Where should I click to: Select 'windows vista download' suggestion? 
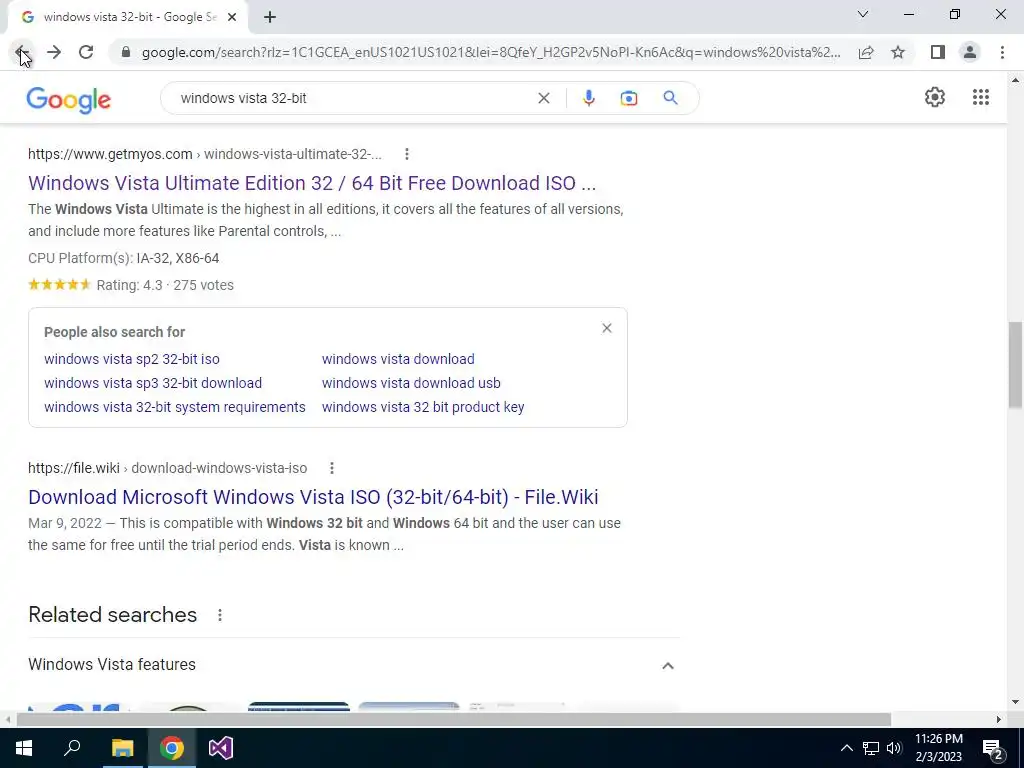398,359
